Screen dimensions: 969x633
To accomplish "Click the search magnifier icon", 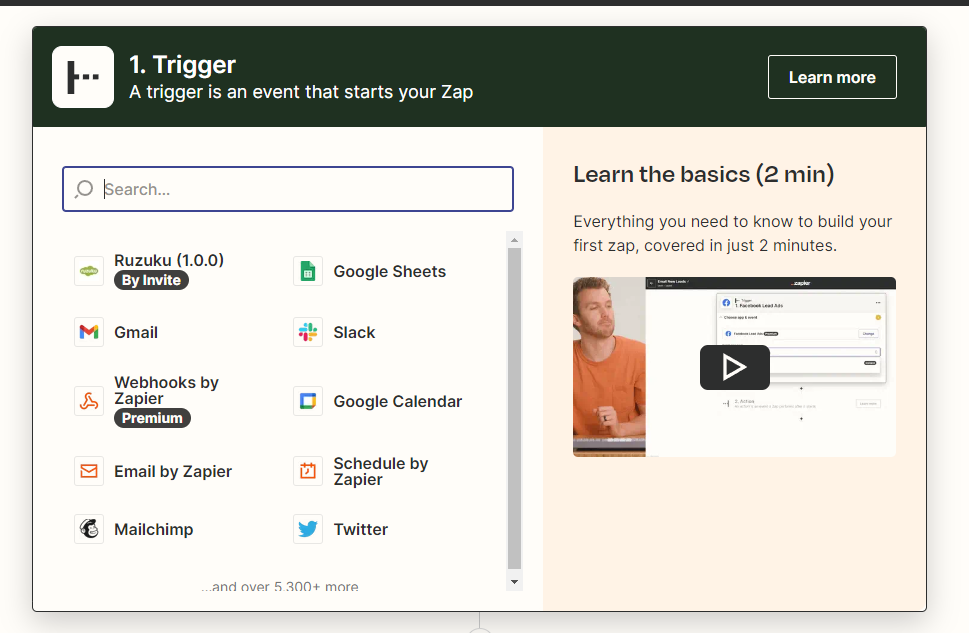I will pyautogui.click(x=84, y=189).
